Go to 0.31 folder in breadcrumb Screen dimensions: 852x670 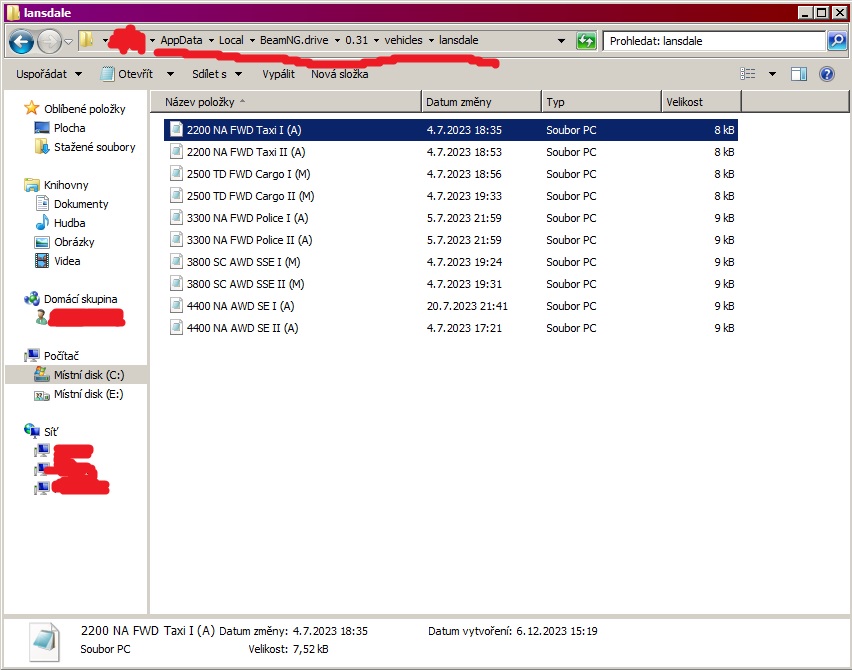coord(356,40)
